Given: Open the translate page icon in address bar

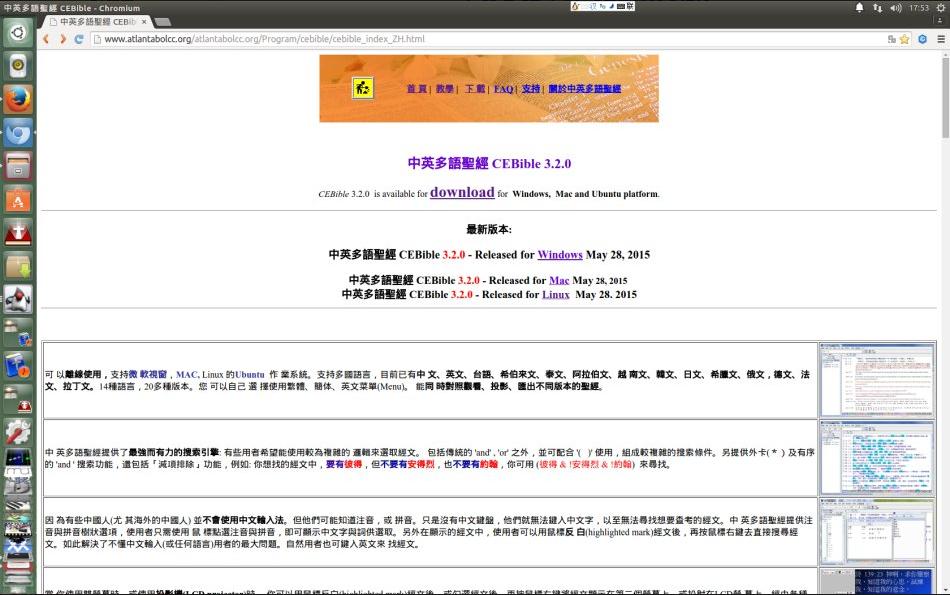Looking at the screenshot, I should [892, 39].
